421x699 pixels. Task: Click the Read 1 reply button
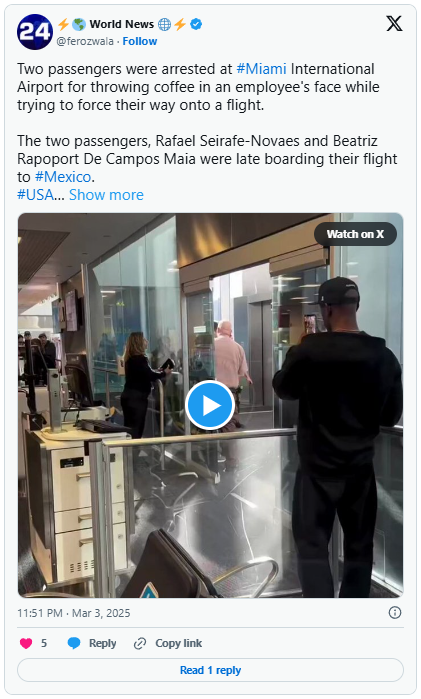tap(210, 670)
